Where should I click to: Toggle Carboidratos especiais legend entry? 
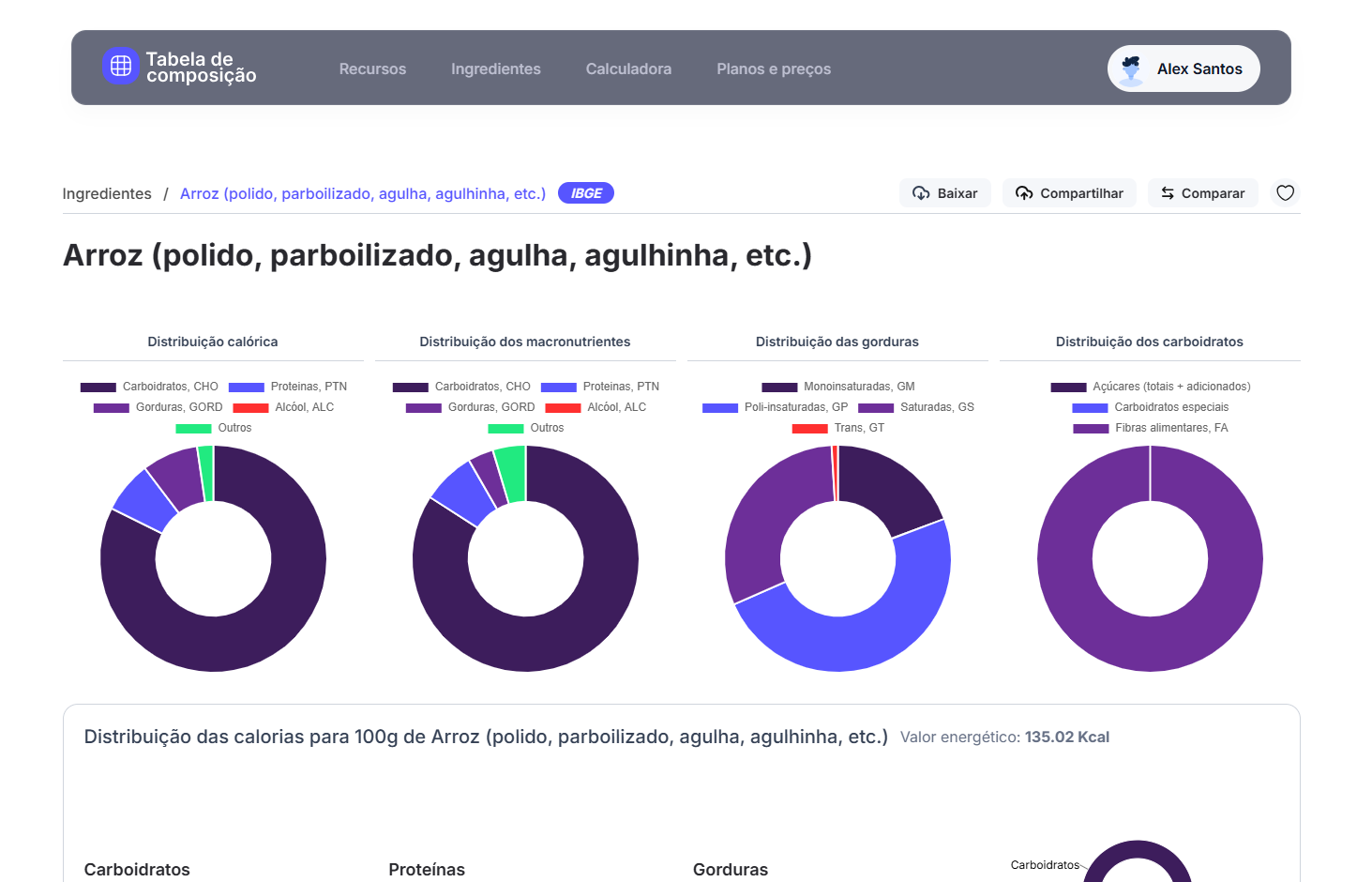(x=1150, y=407)
